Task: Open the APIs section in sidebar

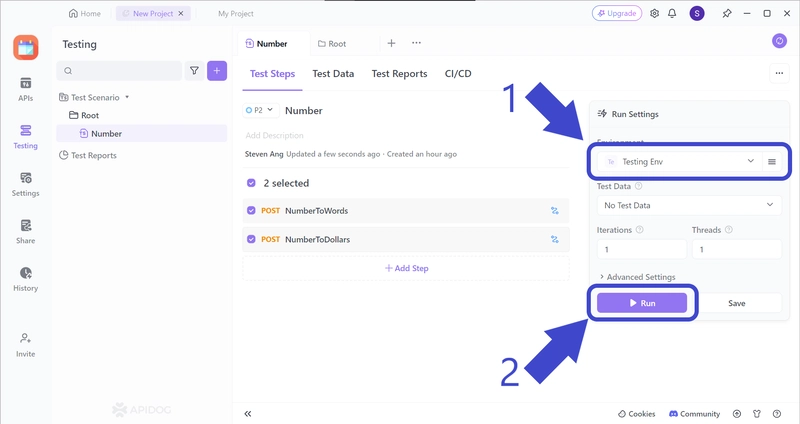Action: (25, 89)
